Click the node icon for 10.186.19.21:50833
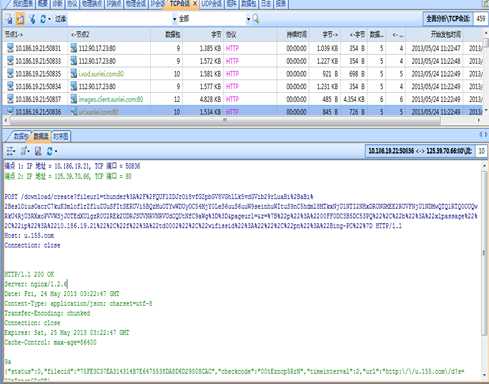This screenshot has width=489, height=384. pyautogui.click(x=11, y=61)
